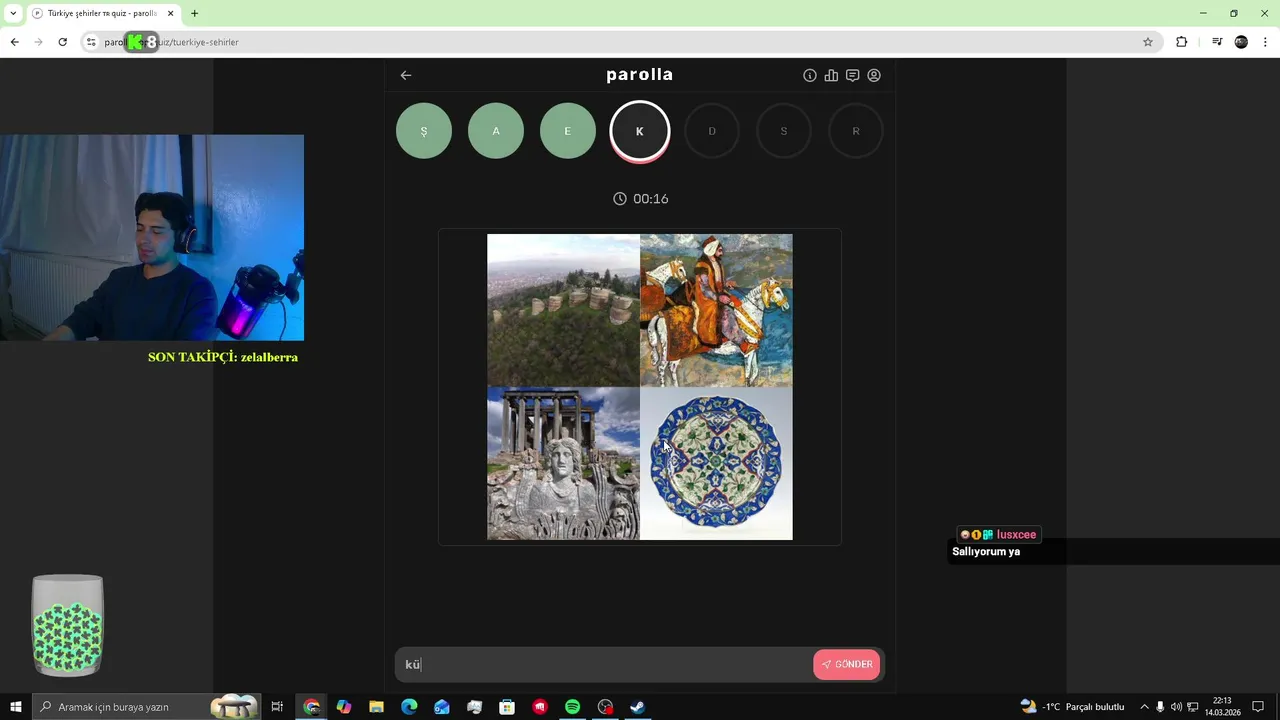Image resolution: width=1280 pixels, height=720 pixels.
Task: Bookmark this page with the star
Action: point(1148,42)
